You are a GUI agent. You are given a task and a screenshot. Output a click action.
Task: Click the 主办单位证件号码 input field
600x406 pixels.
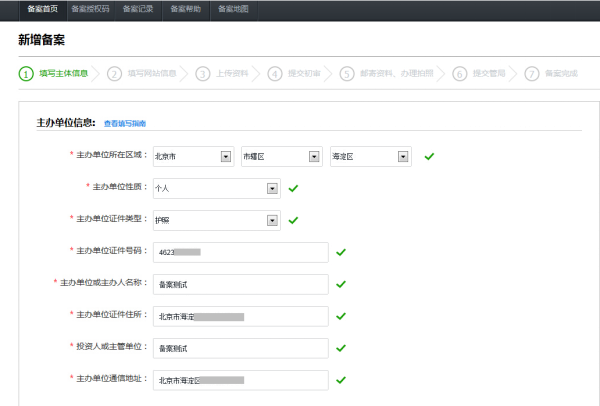(241, 252)
